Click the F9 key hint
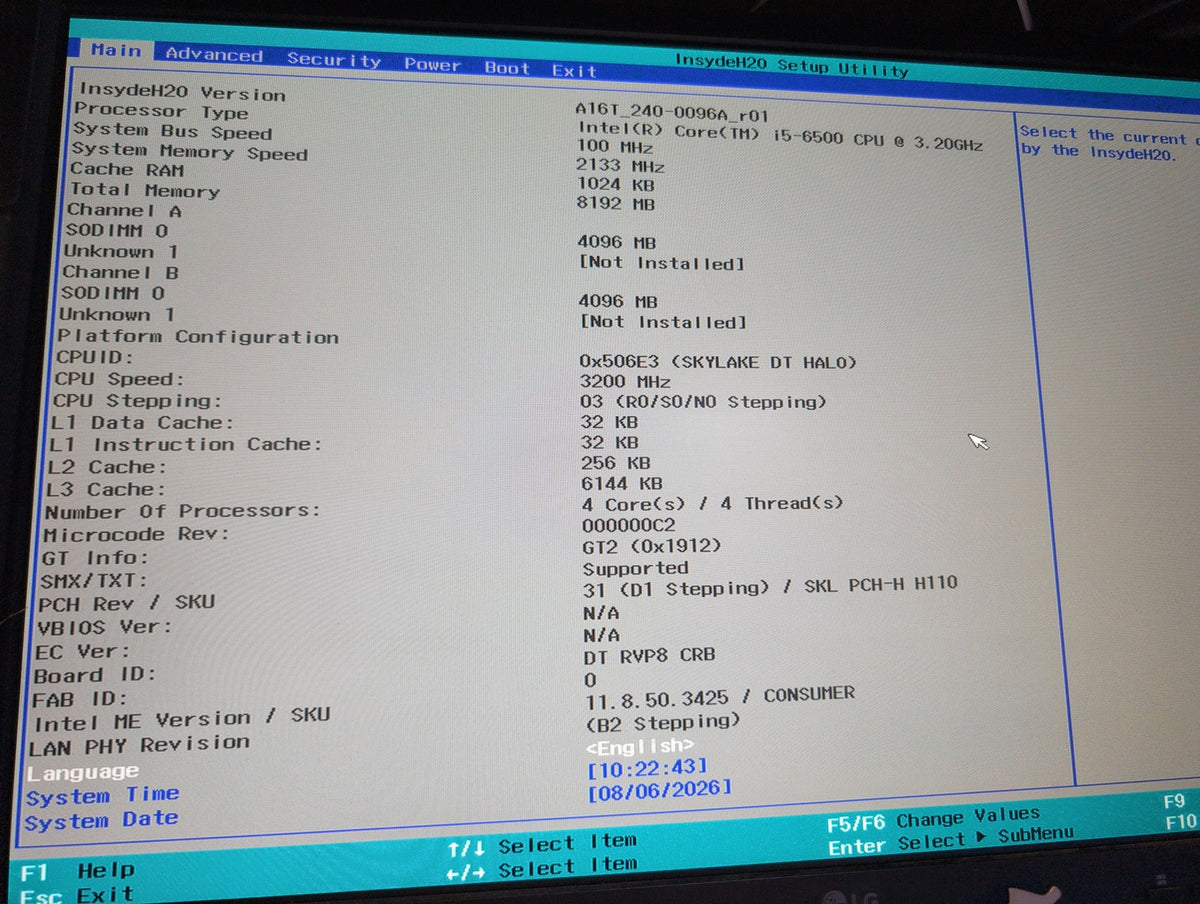1200x904 pixels. pos(1175,801)
